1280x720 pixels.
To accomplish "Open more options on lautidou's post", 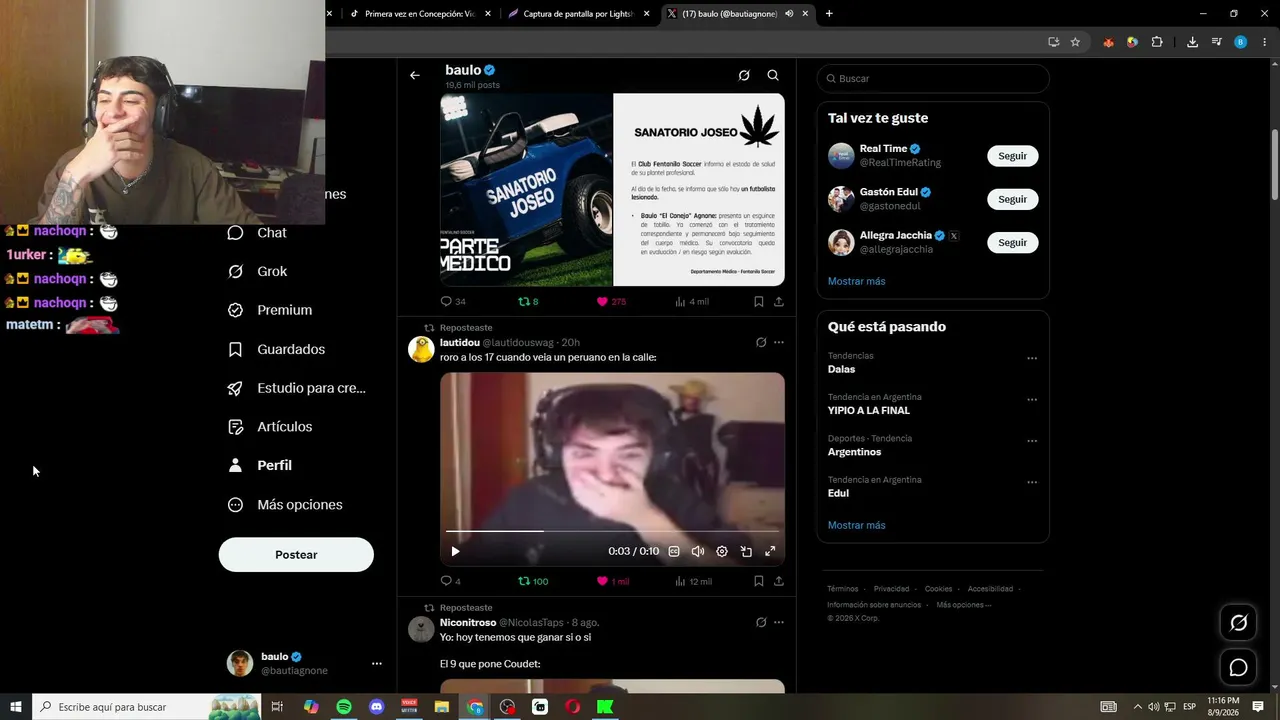I will [779, 342].
